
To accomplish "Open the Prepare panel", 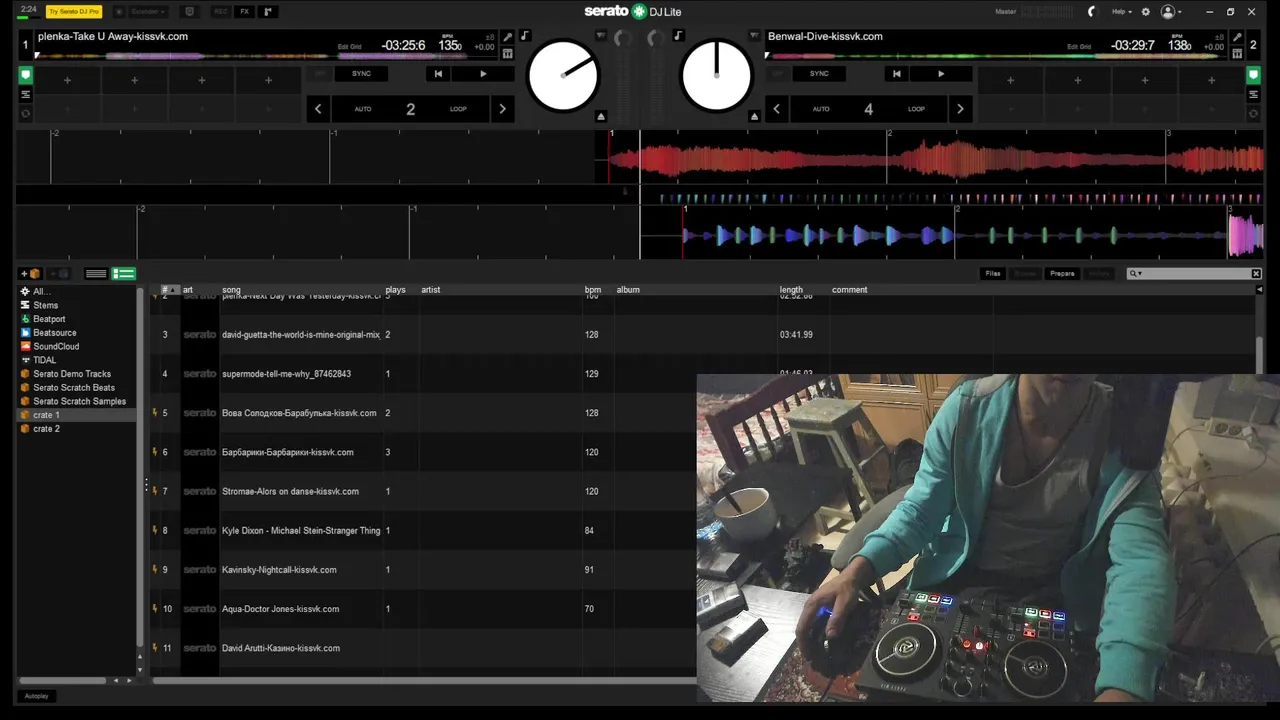I will coord(1062,273).
